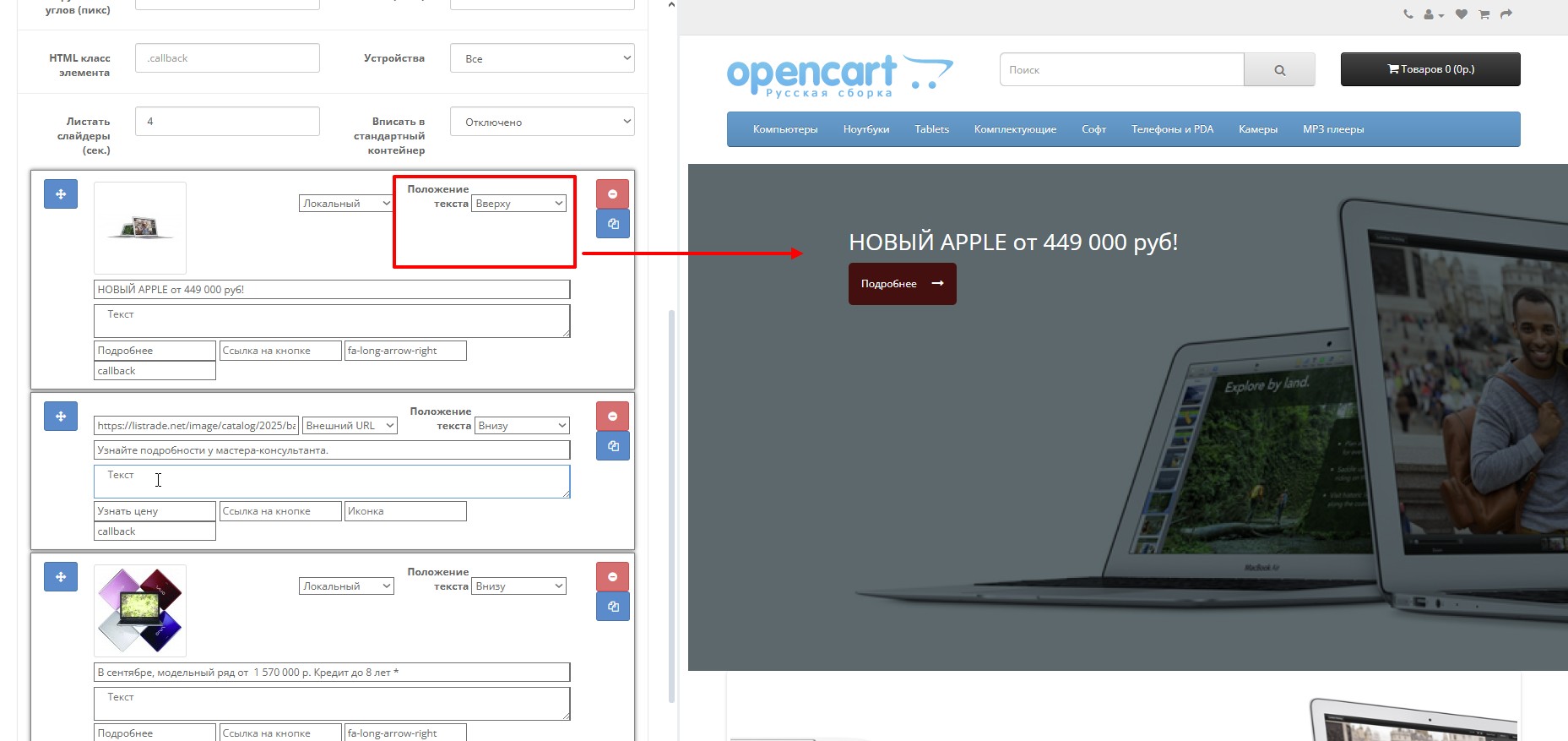The height and width of the screenshot is (741, 1568).
Task: Click the Подробнее button on the banner
Action: 902,284
